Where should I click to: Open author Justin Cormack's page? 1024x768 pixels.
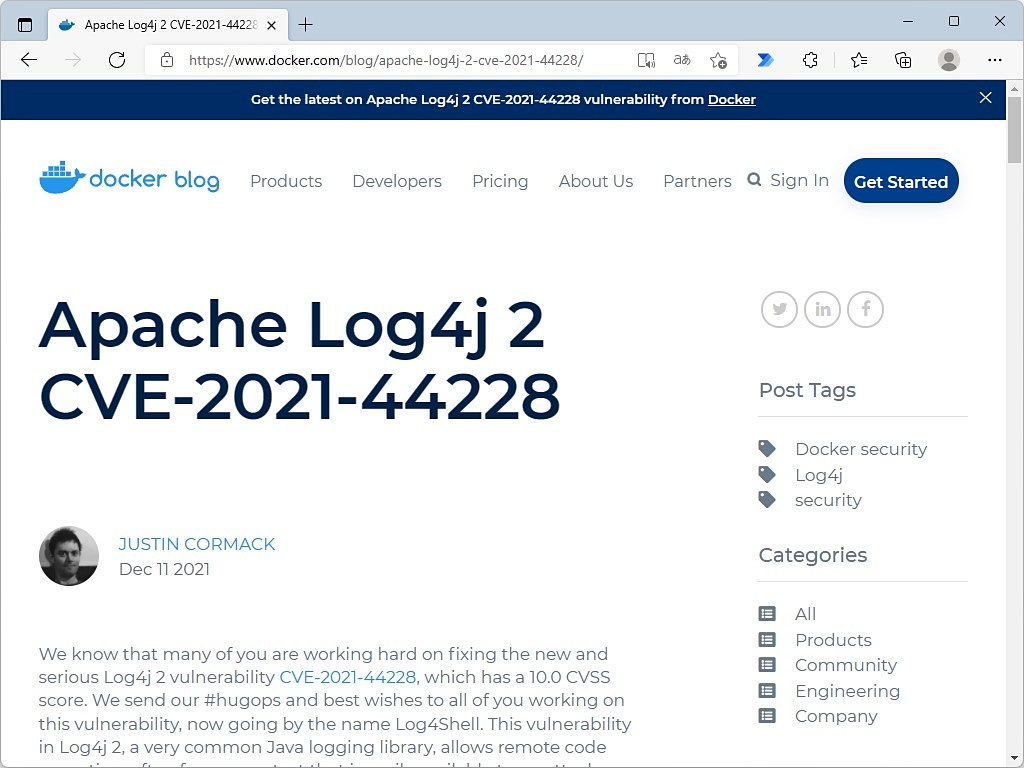tap(197, 544)
